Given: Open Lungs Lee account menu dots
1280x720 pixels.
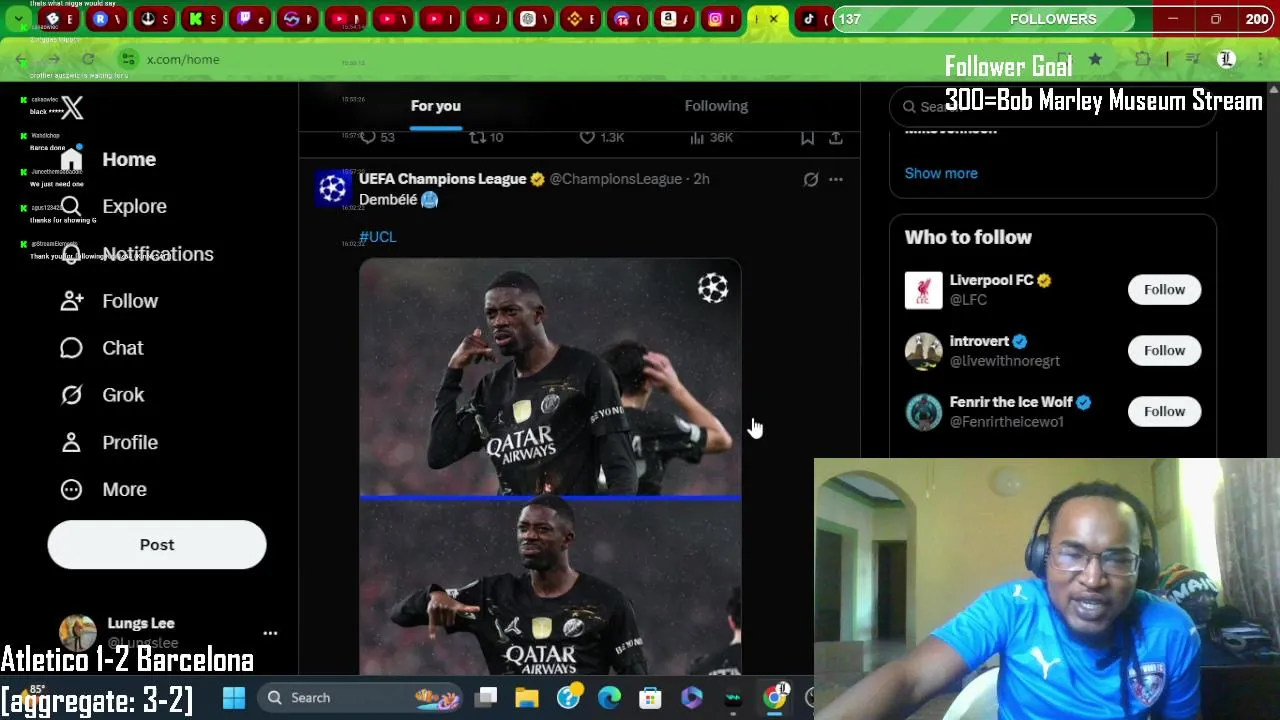Looking at the screenshot, I should [270, 633].
